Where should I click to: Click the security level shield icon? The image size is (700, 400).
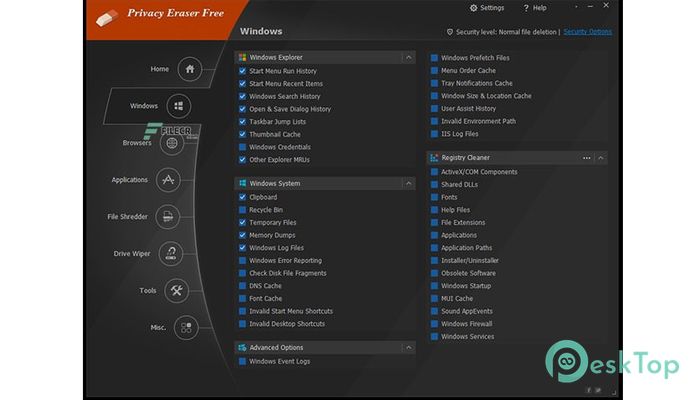click(450, 32)
